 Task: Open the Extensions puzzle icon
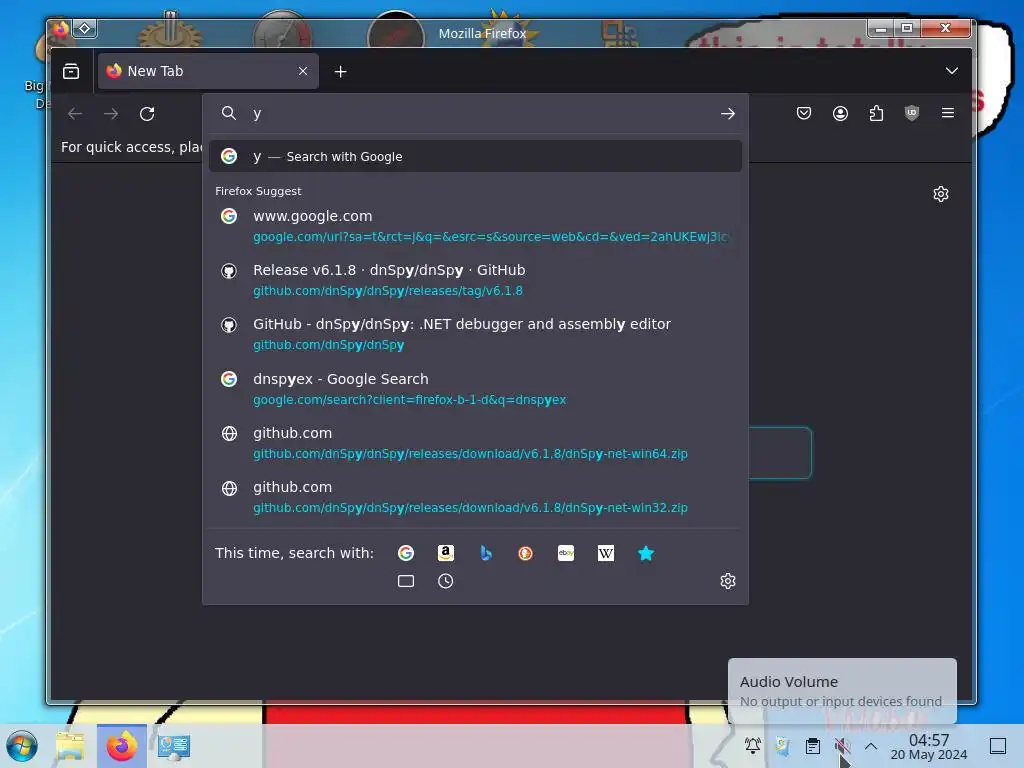(876, 114)
